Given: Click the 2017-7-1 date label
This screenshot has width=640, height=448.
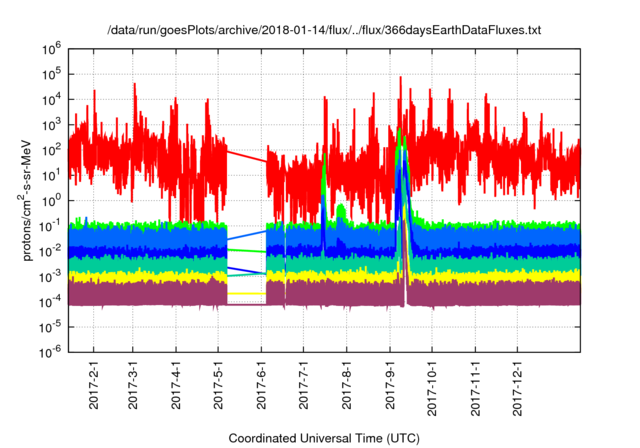Looking at the screenshot, I should pos(303,385).
